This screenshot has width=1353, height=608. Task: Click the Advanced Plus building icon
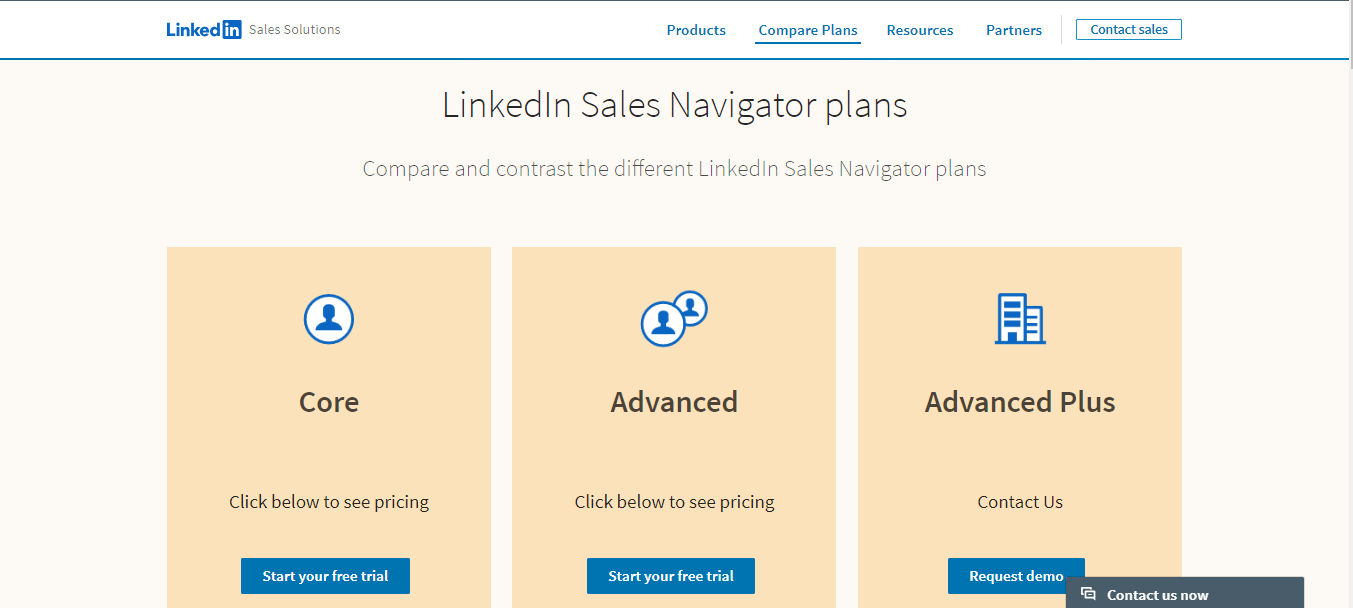[x=1019, y=318]
